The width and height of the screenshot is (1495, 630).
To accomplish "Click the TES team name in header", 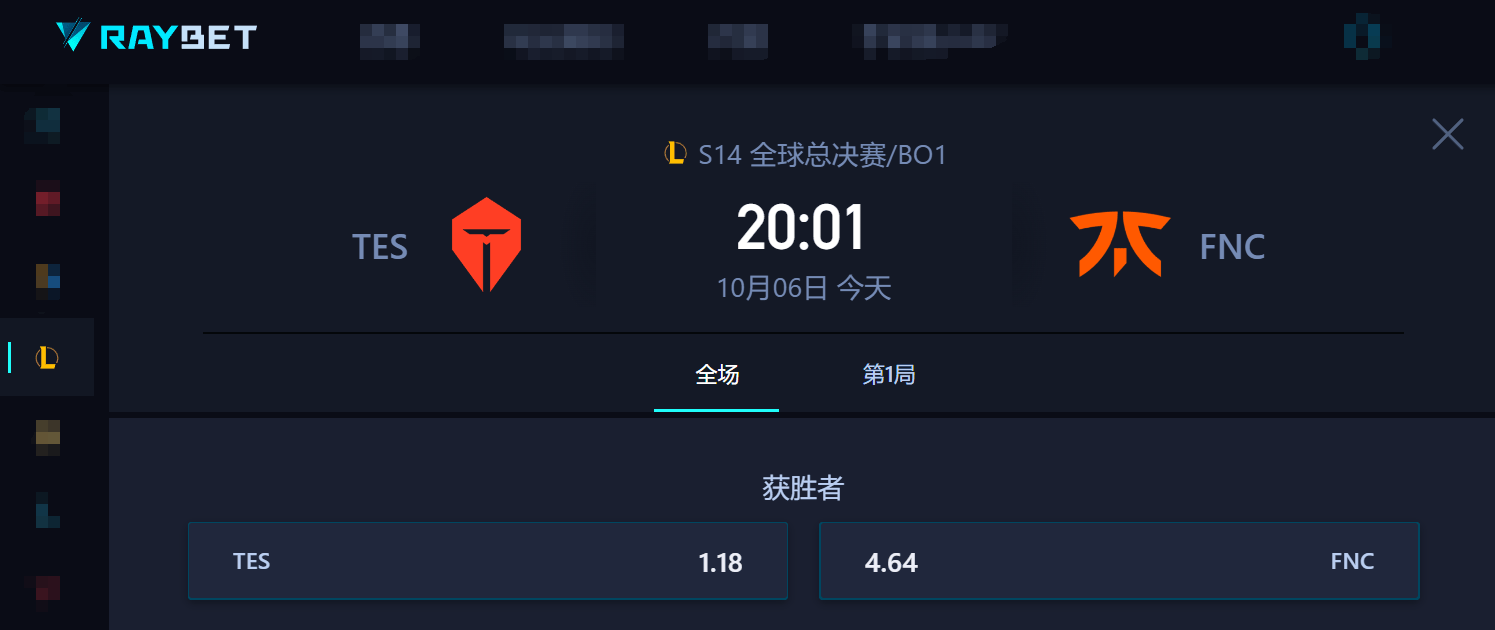I will coord(380,246).
